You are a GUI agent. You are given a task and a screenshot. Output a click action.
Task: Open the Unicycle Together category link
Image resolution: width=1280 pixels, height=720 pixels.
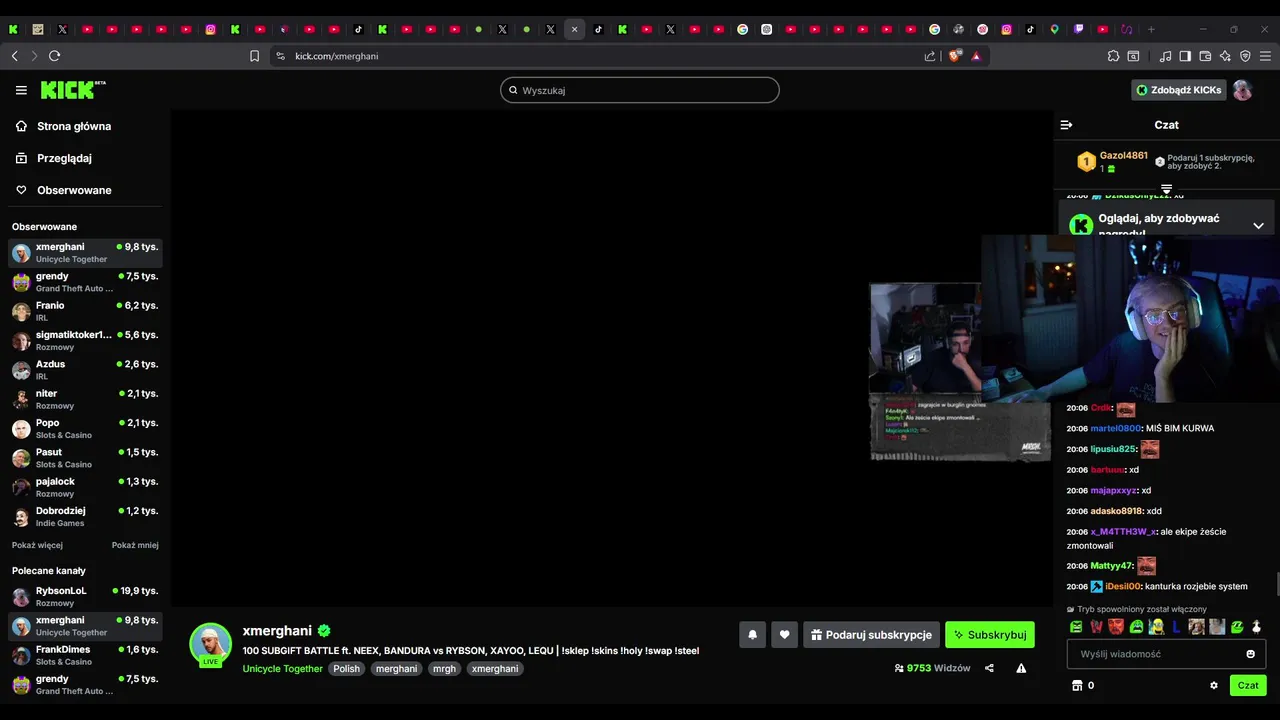tap(282, 668)
